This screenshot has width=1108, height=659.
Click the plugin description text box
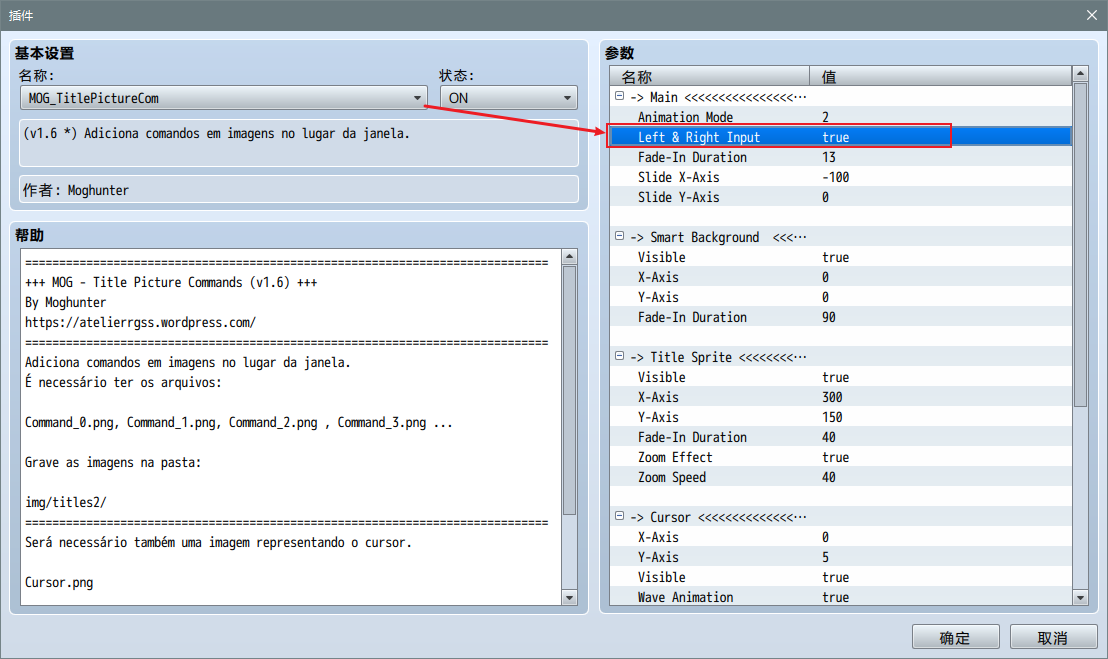click(x=299, y=143)
